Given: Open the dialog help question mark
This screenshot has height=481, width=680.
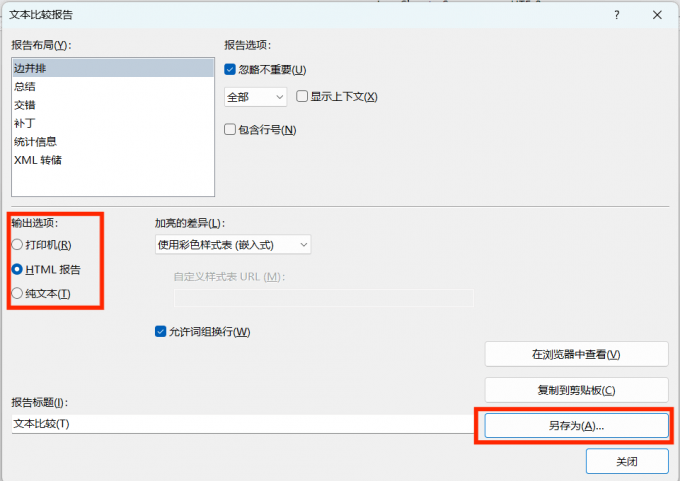Looking at the screenshot, I should pos(617,15).
